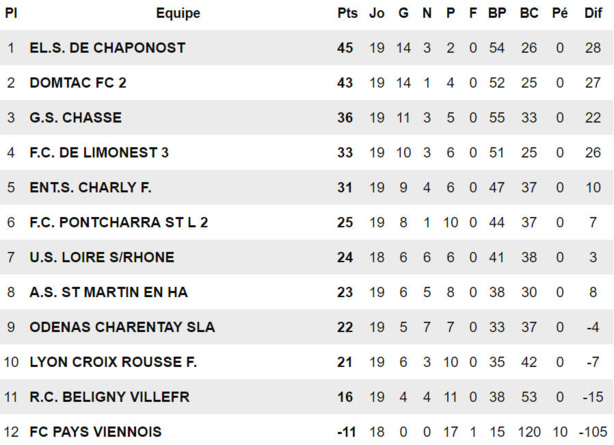Screen dimensions: 614x445
Task: Select the G.S. CHASSE team
Action: tap(75, 118)
